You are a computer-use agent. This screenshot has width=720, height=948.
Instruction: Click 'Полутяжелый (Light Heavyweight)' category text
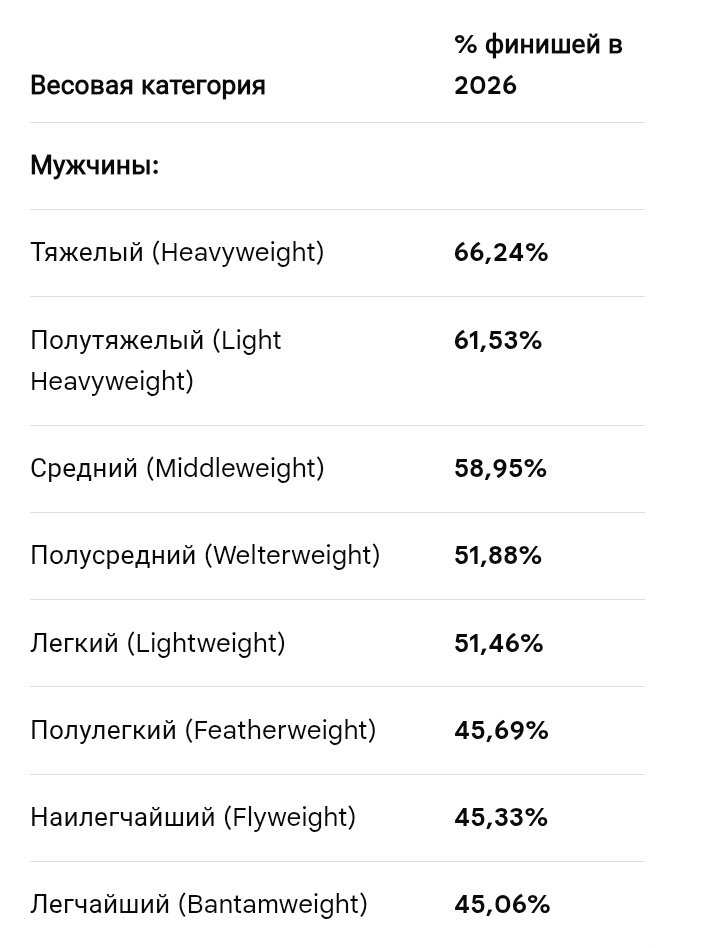click(156, 361)
